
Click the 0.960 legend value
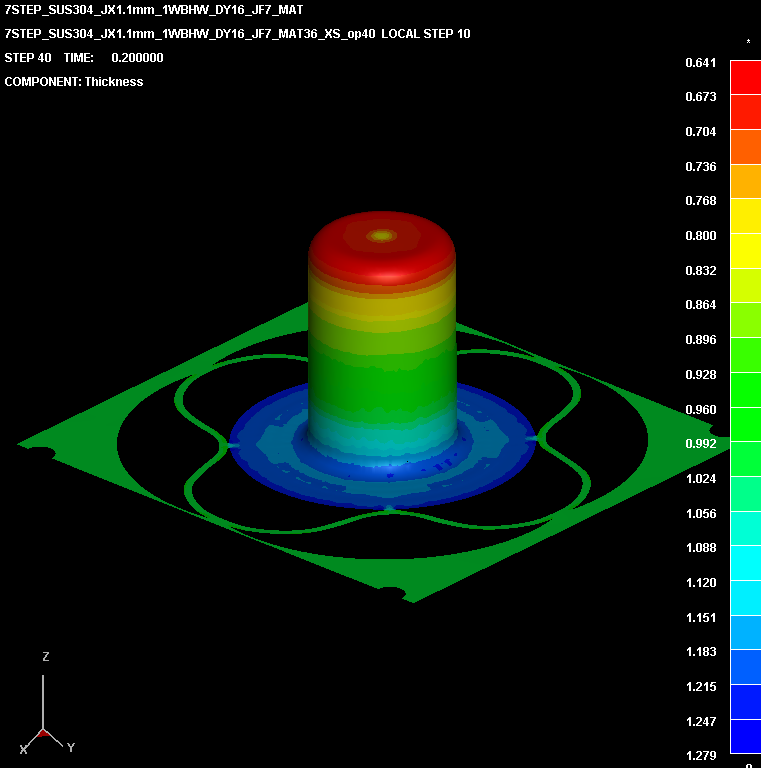700,409
